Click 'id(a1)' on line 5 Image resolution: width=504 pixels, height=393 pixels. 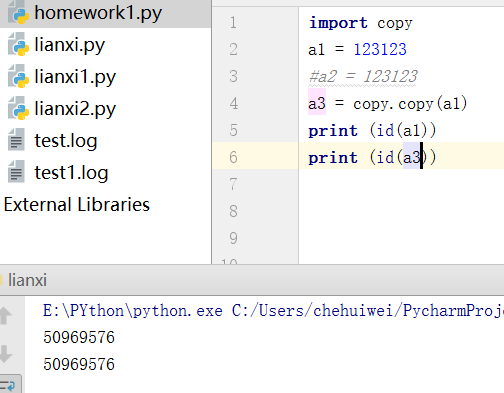click(402, 130)
